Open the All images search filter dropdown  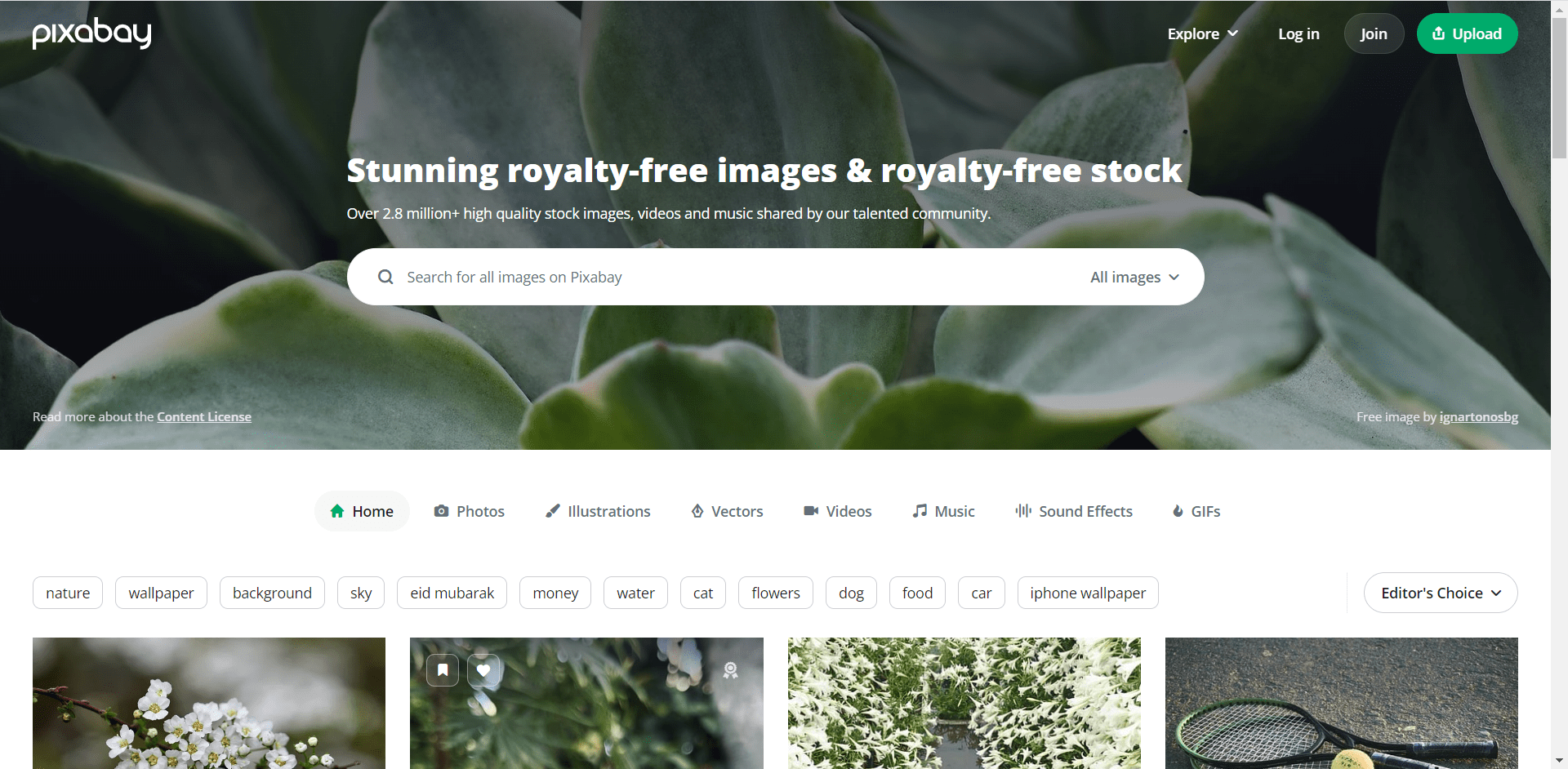1134,277
